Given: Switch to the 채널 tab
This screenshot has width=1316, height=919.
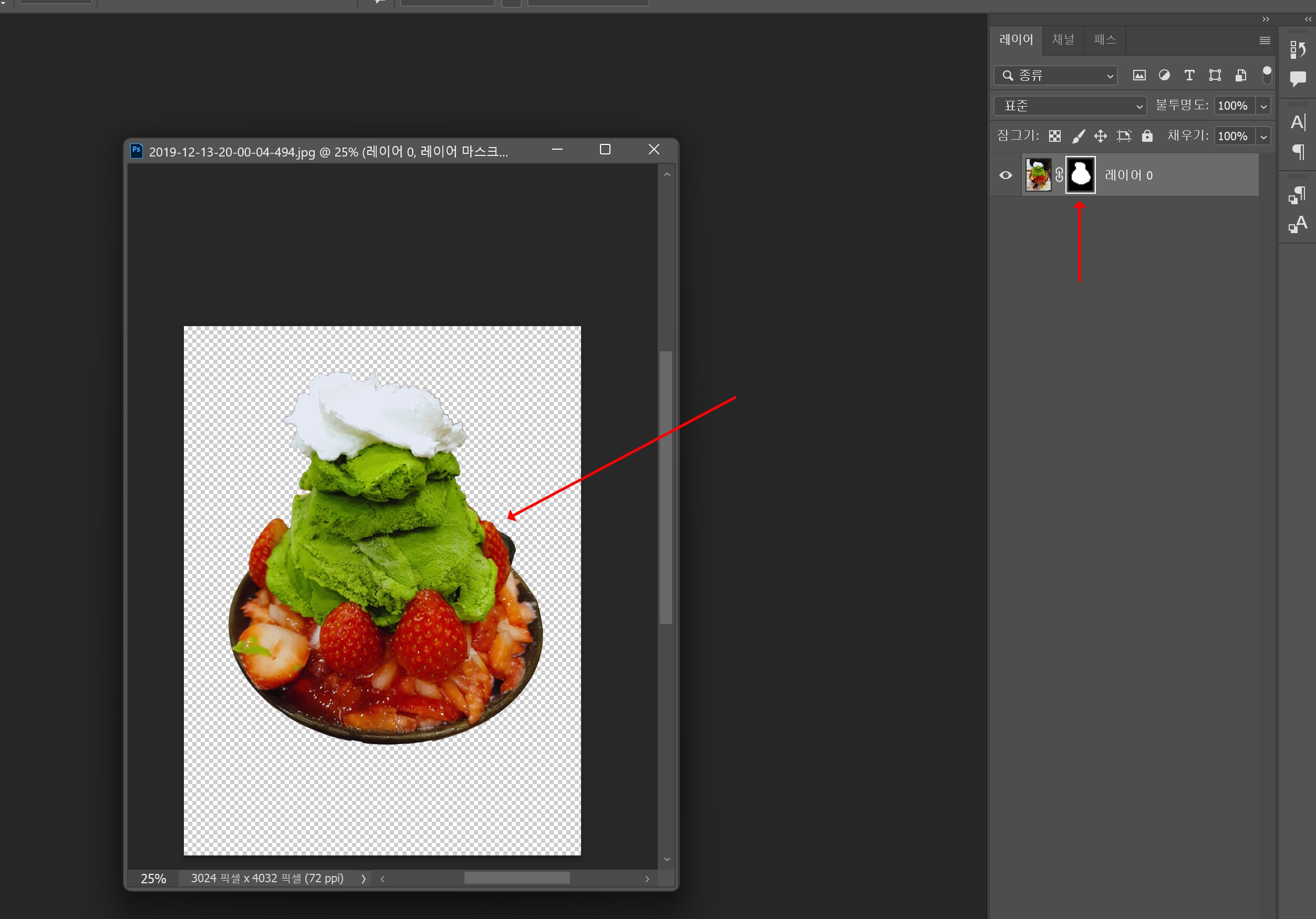Looking at the screenshot, I should [x=1063, y=39].
